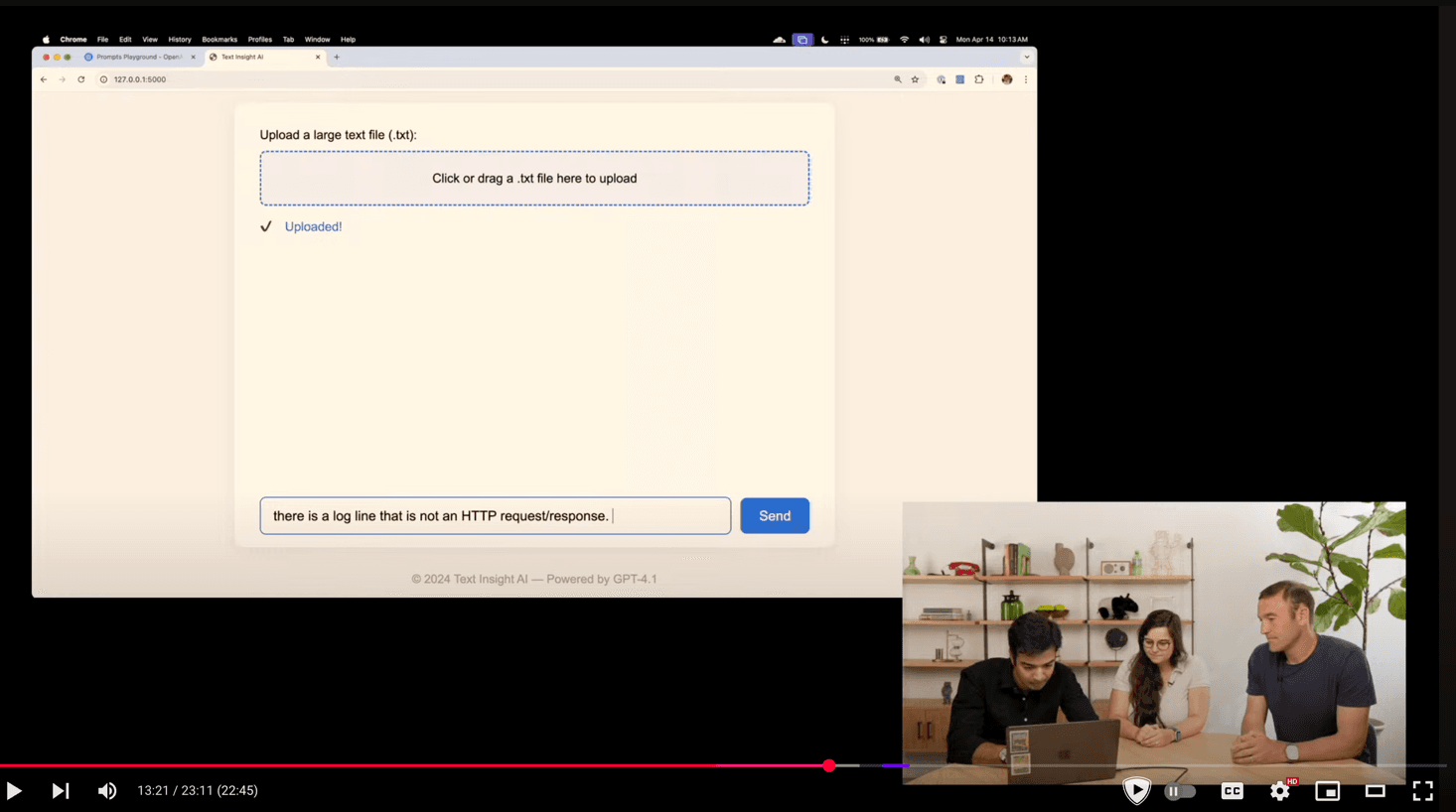Play the paused YouTube video
The image size is (1456, 812).
pyautogui.click(x=14, y=791)
